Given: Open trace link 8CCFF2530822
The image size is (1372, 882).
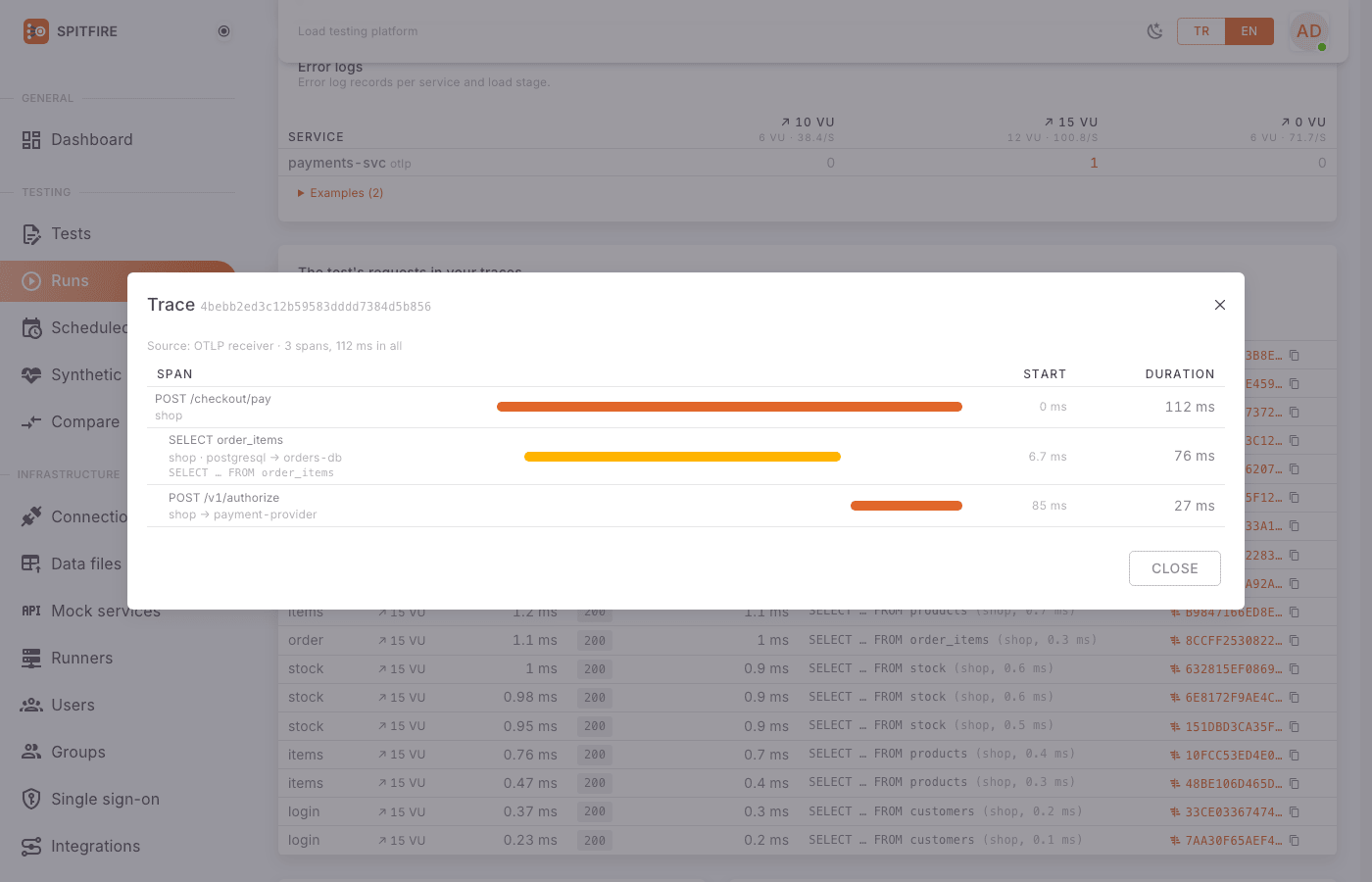Looking at the screenshot, I should point(1226,641).
